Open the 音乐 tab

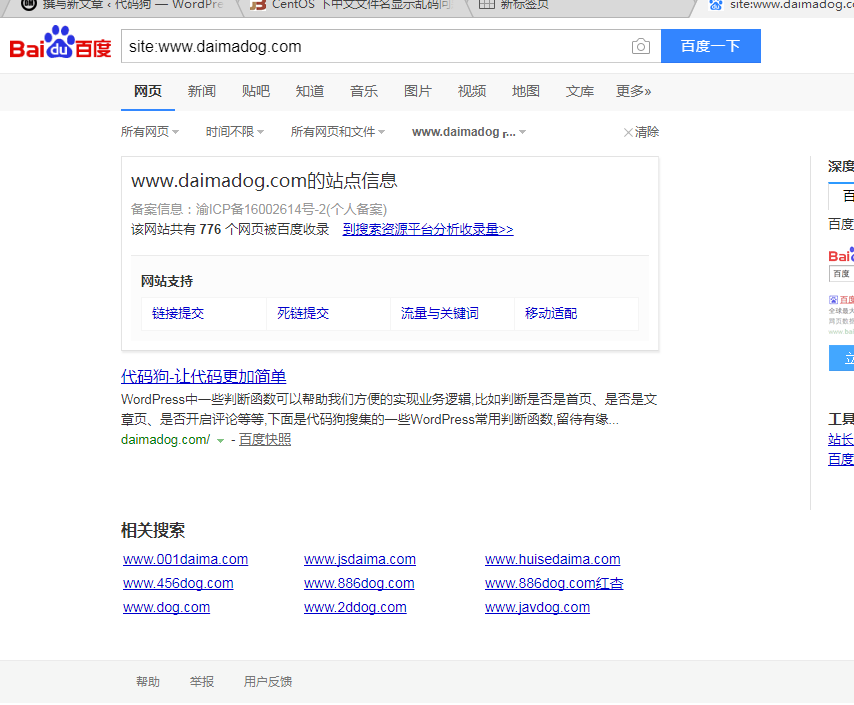[363, 91]
